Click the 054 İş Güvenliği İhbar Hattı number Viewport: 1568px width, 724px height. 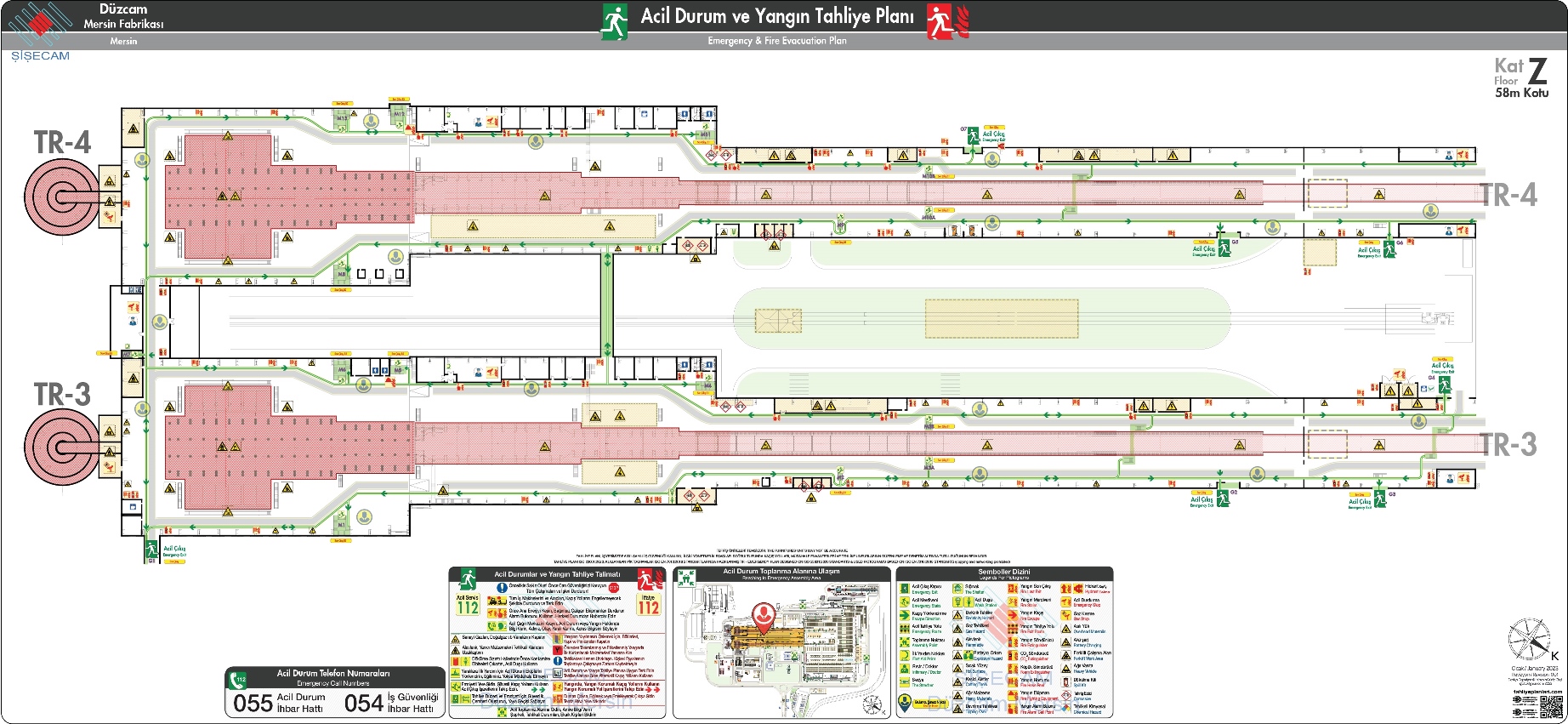coord(364,704)
